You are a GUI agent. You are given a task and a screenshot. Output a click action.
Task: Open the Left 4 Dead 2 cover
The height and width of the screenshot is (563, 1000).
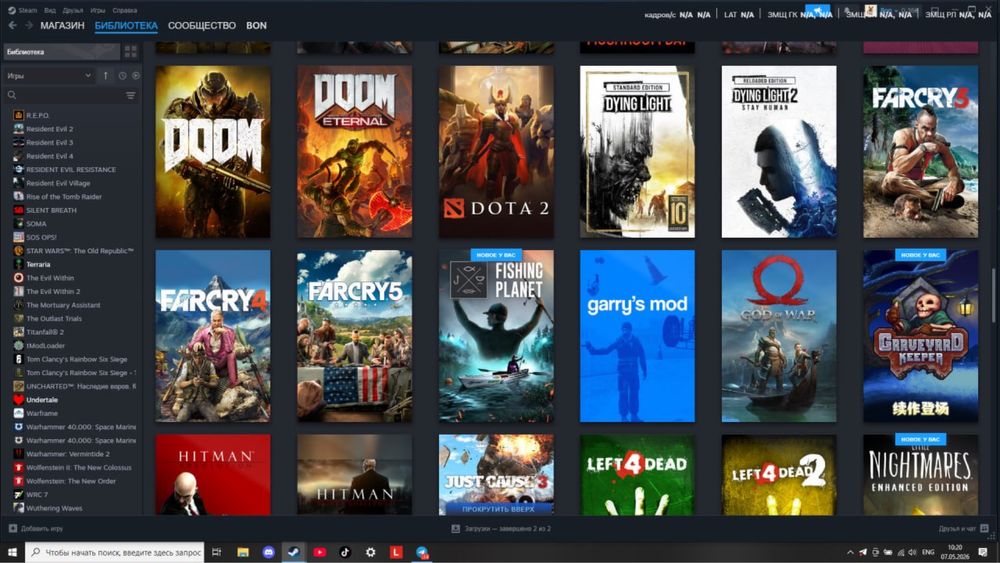pos(779,475)
